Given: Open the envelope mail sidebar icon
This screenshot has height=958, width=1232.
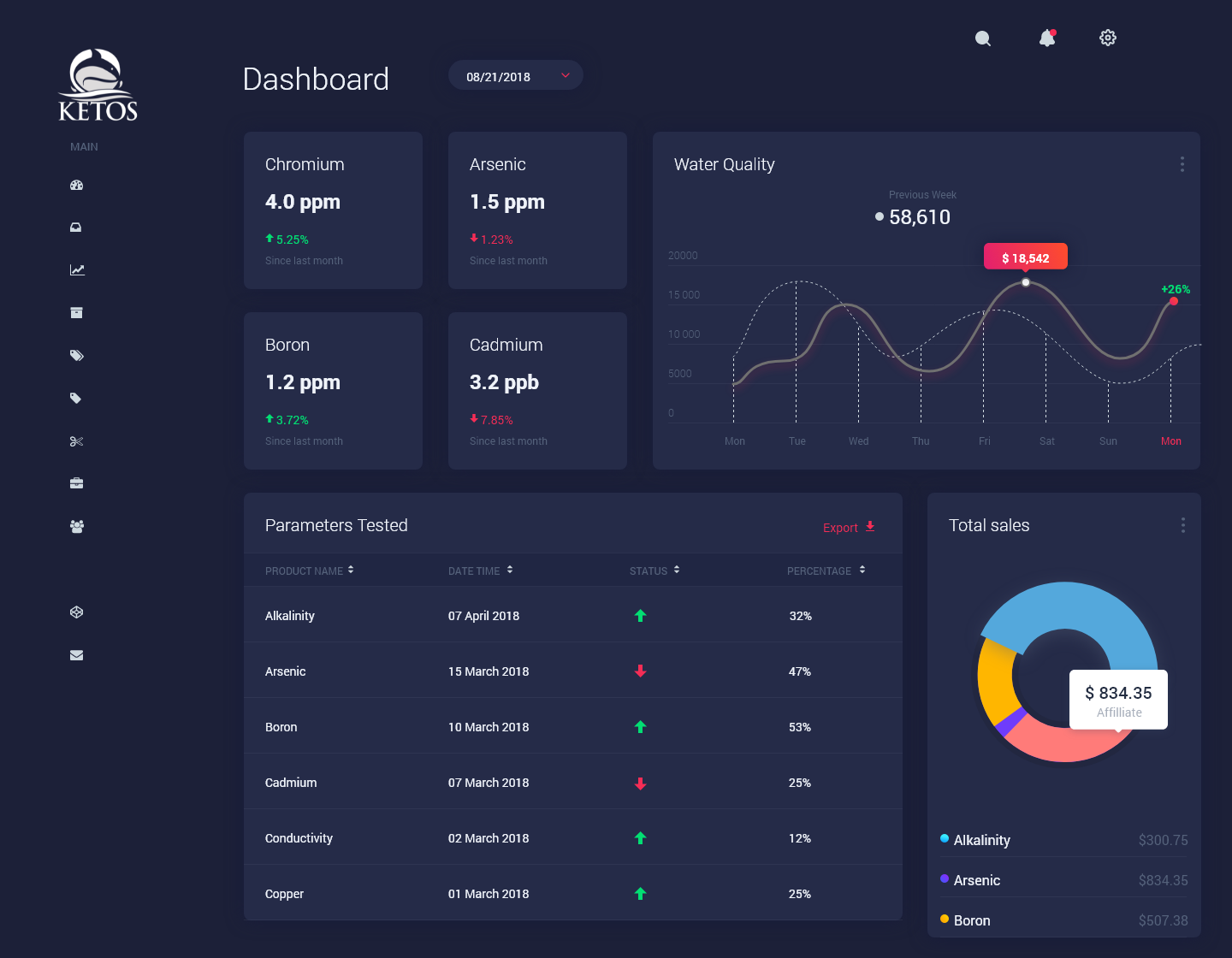Looking at the screenshot, I should [77, 655].
